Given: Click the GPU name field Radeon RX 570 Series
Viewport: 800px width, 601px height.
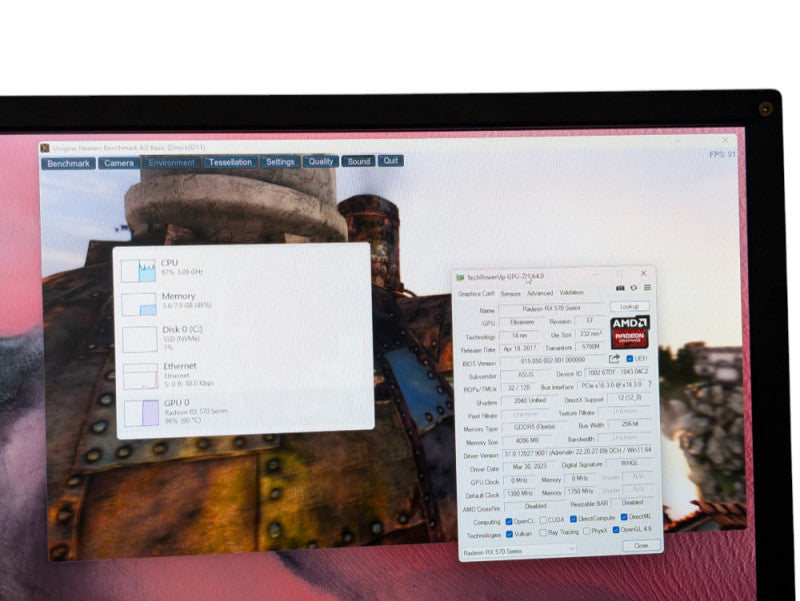Looking at the screenshot, I should tap(551, 309).
